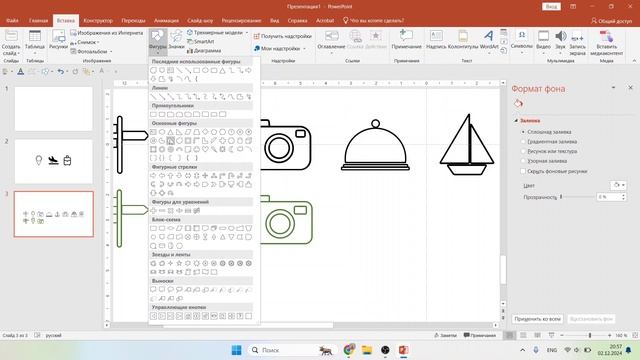The image size is (640, 360).
Task: Click Общий доступ (Share) button
Action: (611, 21)
